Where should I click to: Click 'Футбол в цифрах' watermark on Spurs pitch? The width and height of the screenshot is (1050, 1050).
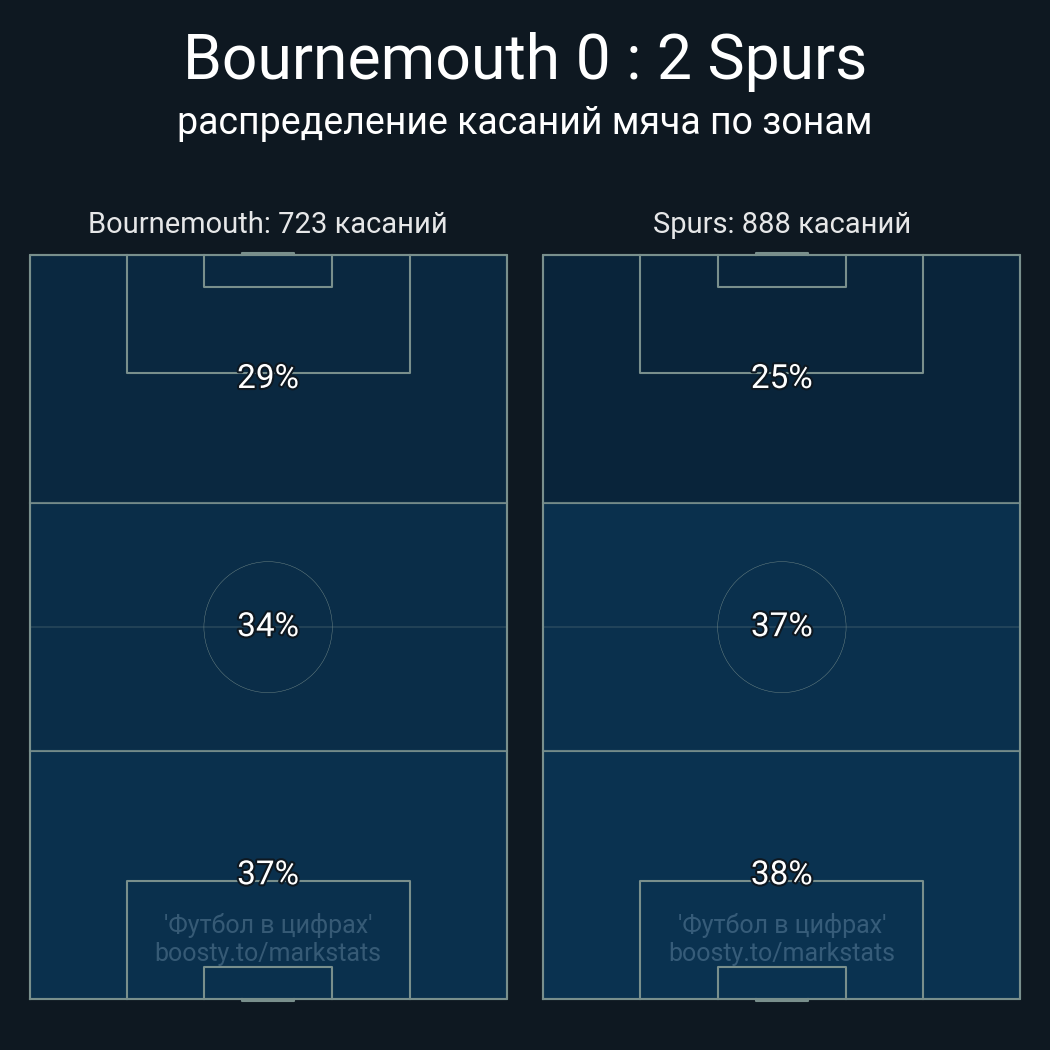coord(781,925)
